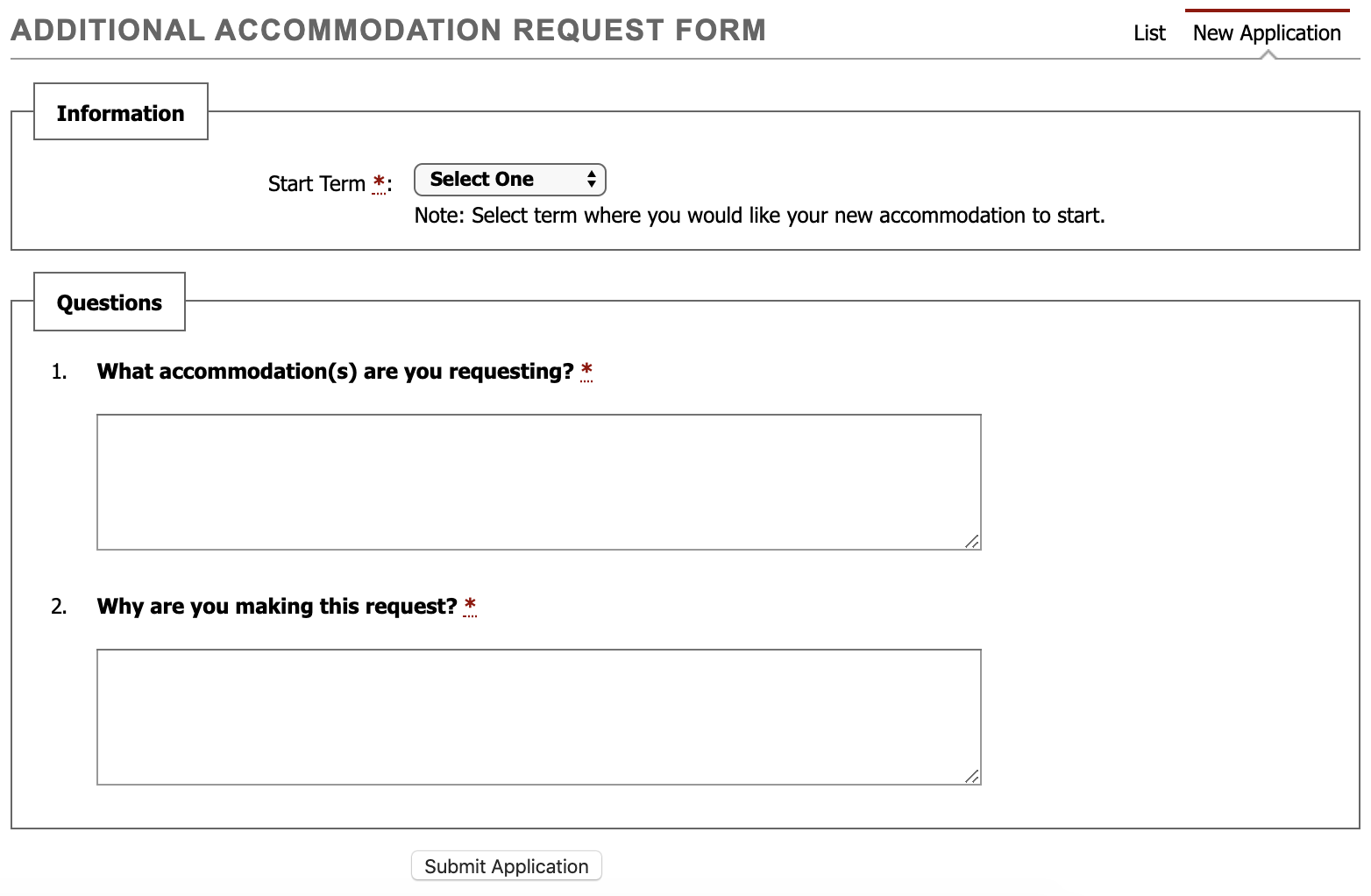Click the asterisk next to Start Term

(x=379, y=181)
